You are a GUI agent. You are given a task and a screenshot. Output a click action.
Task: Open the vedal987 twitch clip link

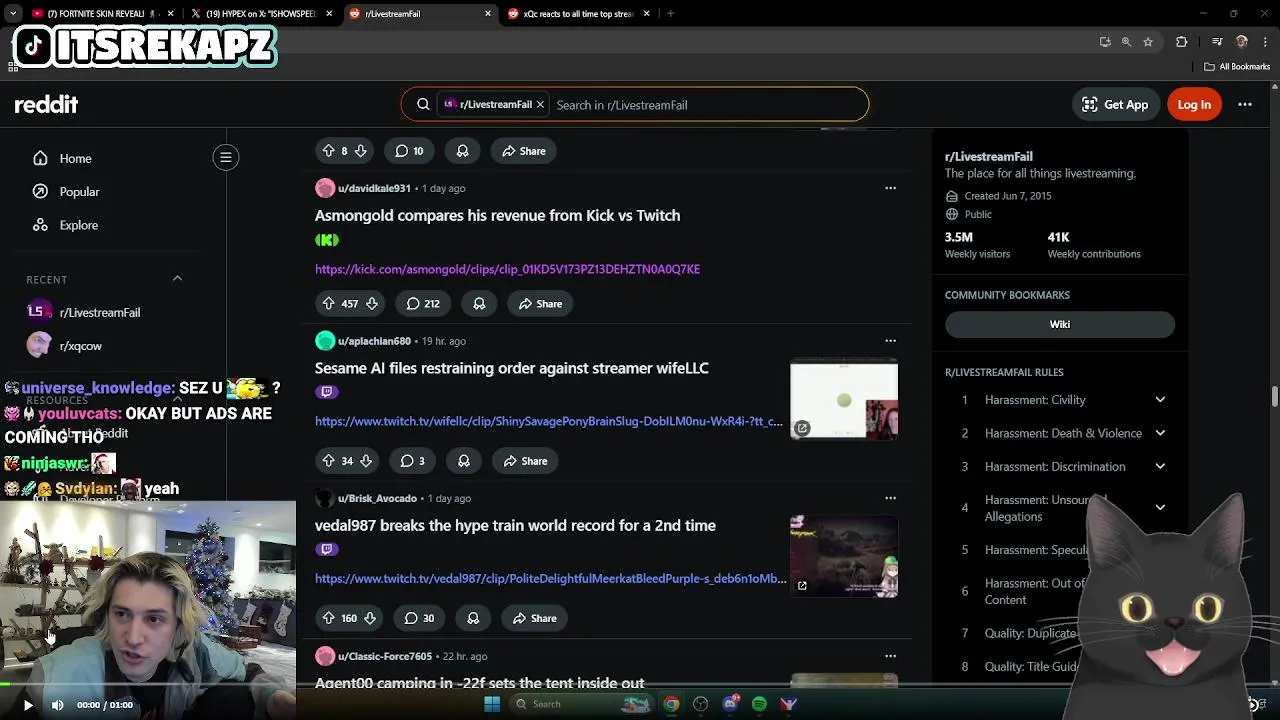(551, 578)
